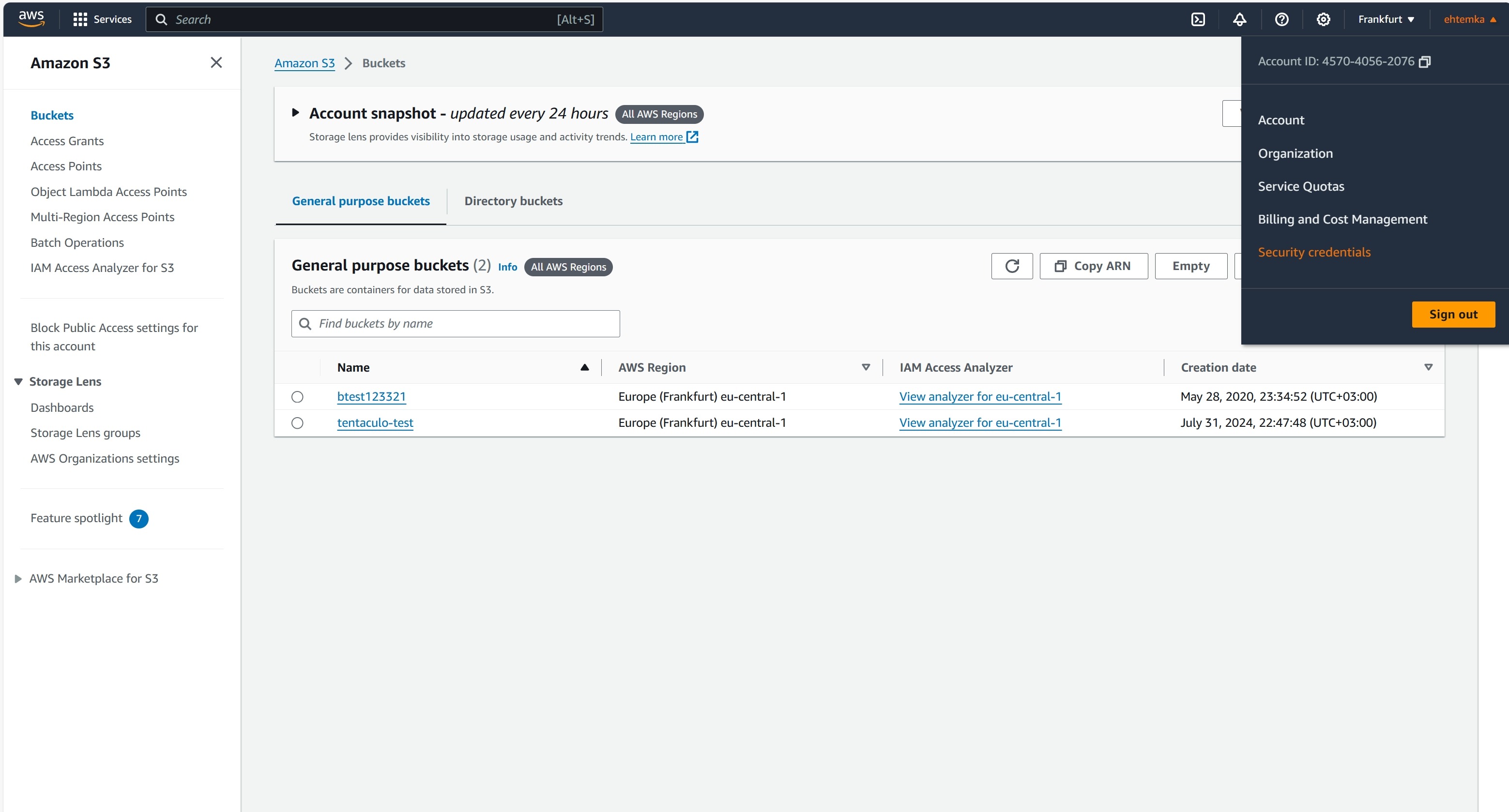Viewport: 1509px width, 812px height.
Task: Open the tentaculo-test bucket link
Action: pyautogui.click(x=375, y=422)
